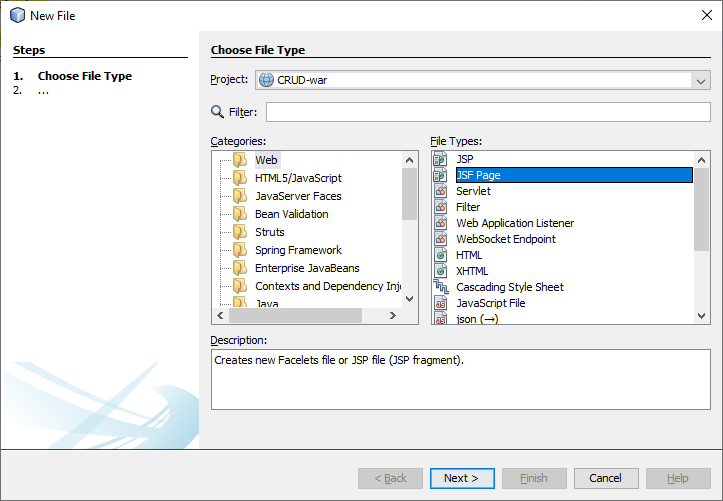Click the HTML file type icon
Screen dimensions: 723x501
(440, 255)
